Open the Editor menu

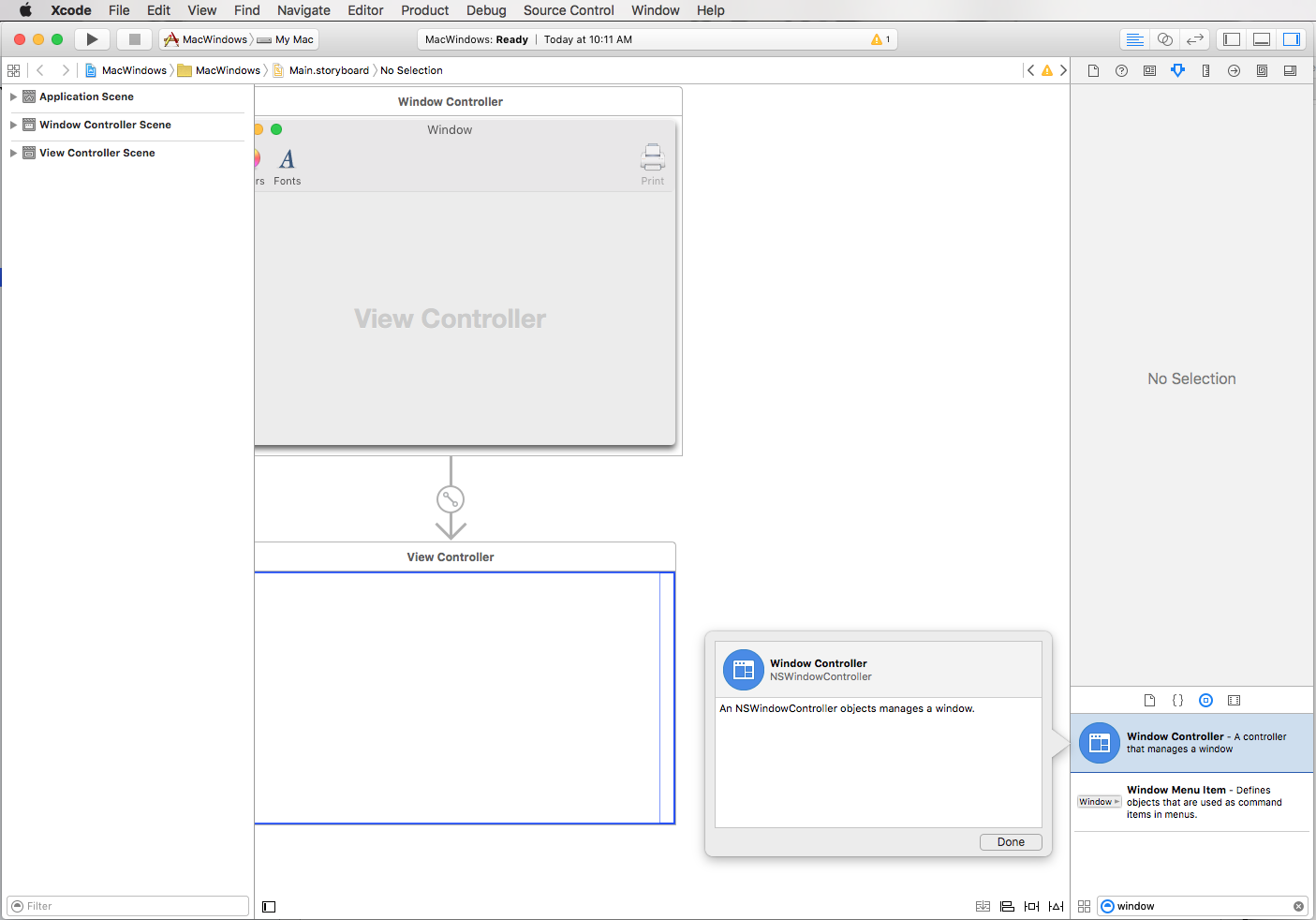point(365,10)
